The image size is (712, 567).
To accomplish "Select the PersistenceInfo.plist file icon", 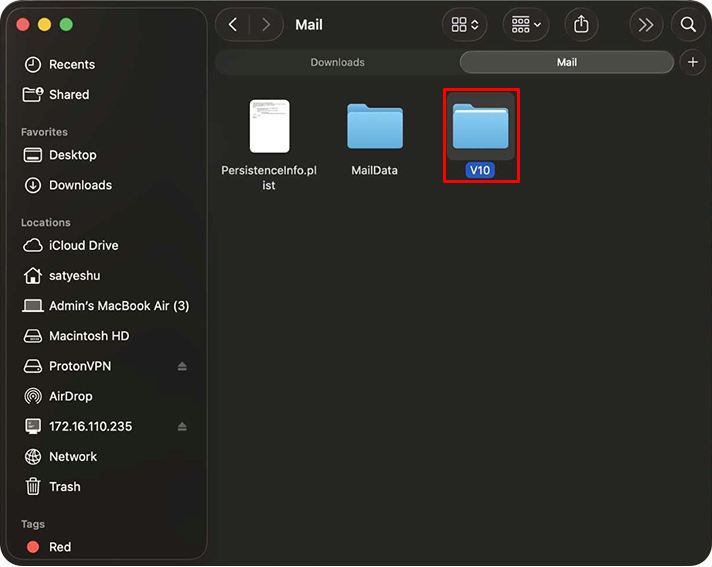I will coord(269,126).
